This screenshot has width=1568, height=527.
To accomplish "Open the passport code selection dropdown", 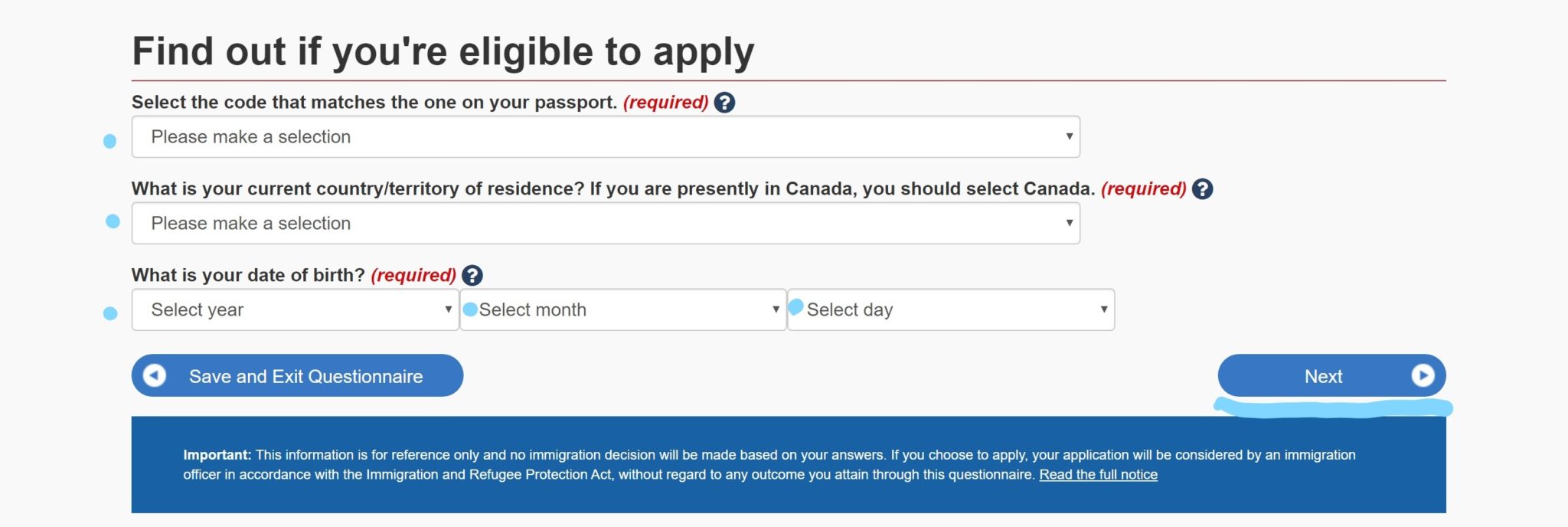I will [x=605, y=137].
